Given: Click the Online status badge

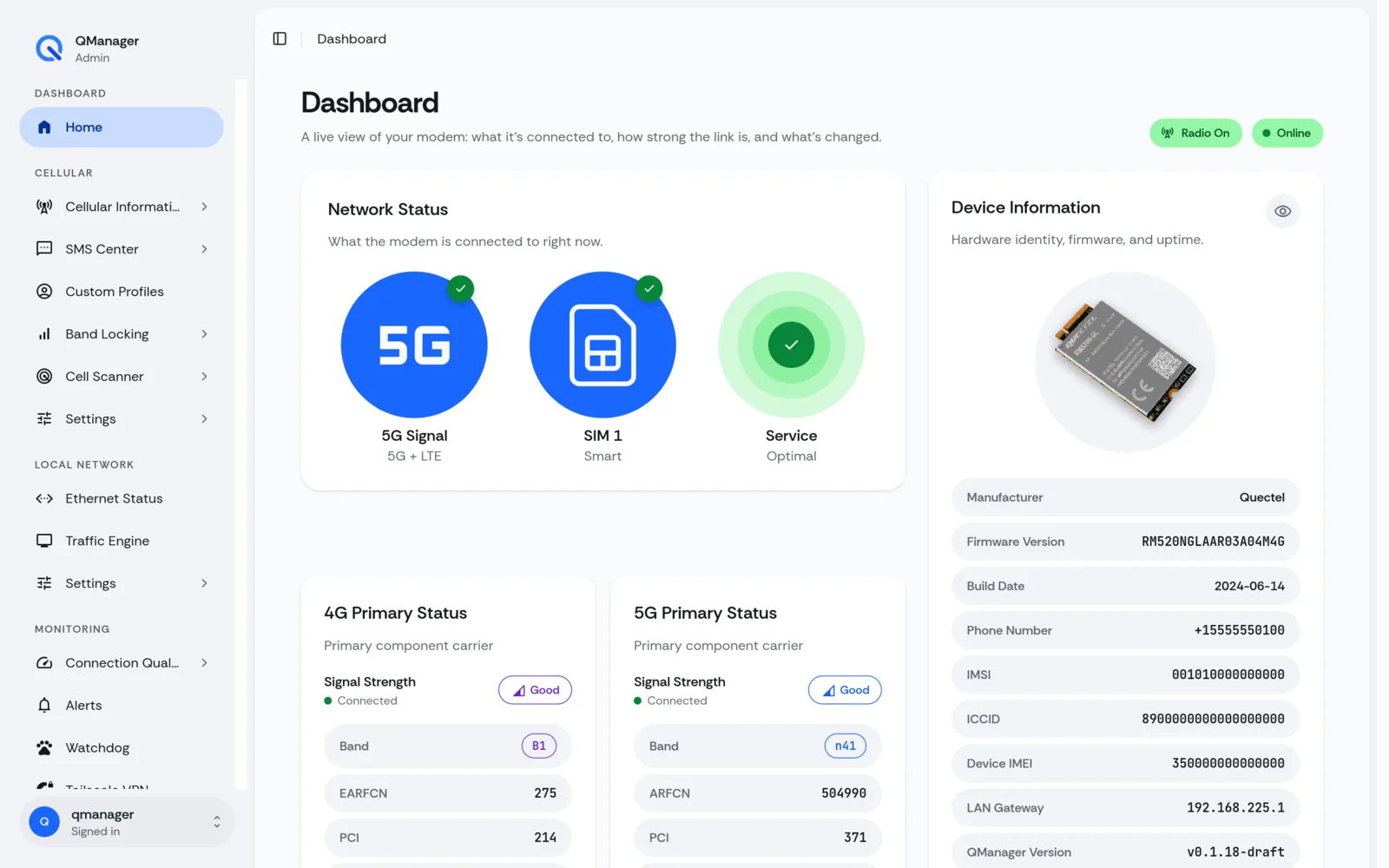Looking at the screenshot, I should pyautogui.click(x=1287, y=133).
